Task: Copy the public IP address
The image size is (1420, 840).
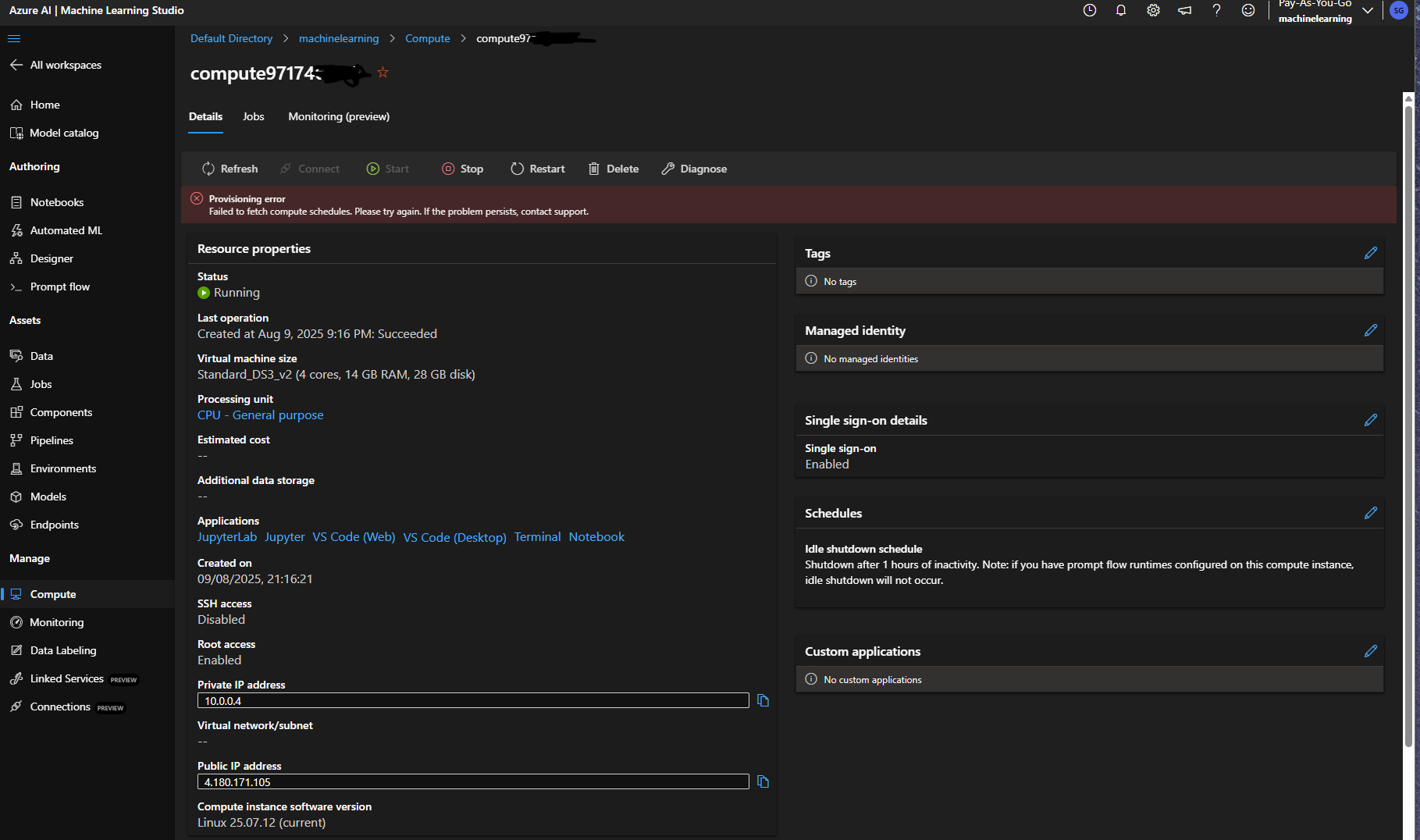Action: 763,782
